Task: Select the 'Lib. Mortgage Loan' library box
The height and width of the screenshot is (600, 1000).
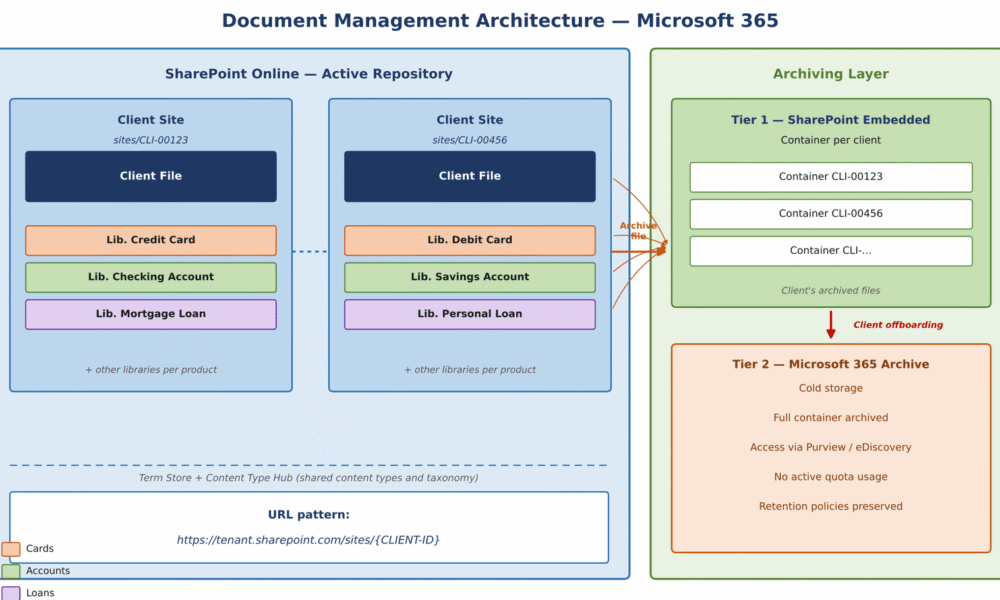Action: 151,314
